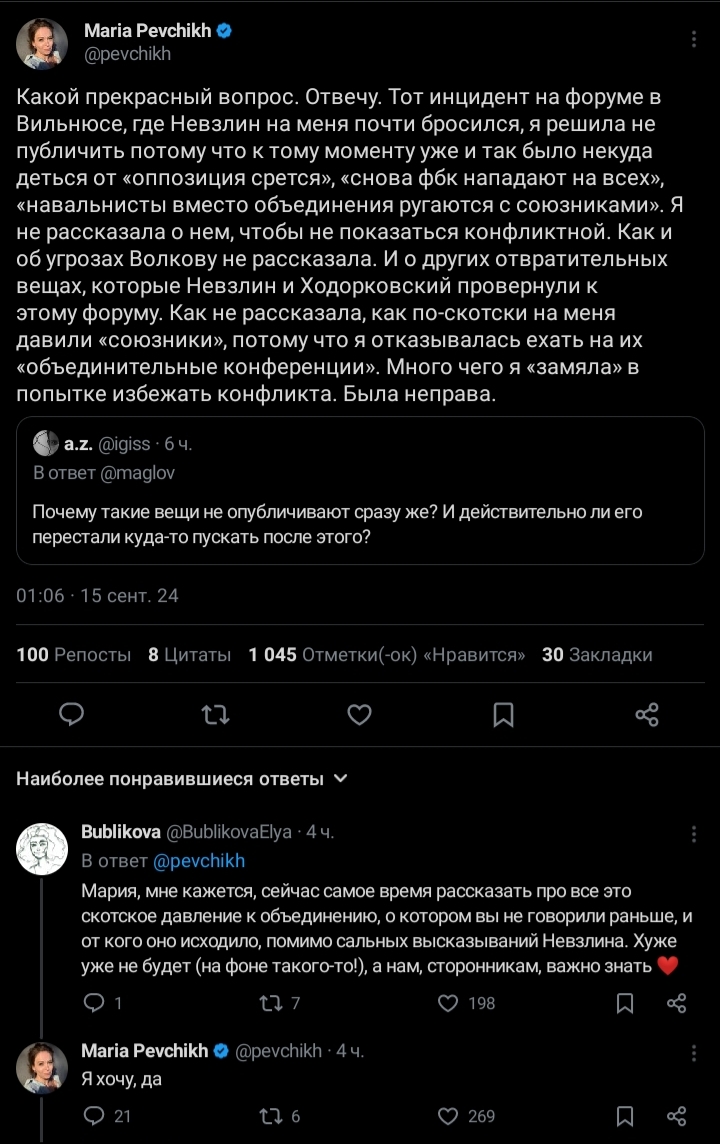Open more options for main tweet
This screenshot has height=1144, width=720.
695,40
